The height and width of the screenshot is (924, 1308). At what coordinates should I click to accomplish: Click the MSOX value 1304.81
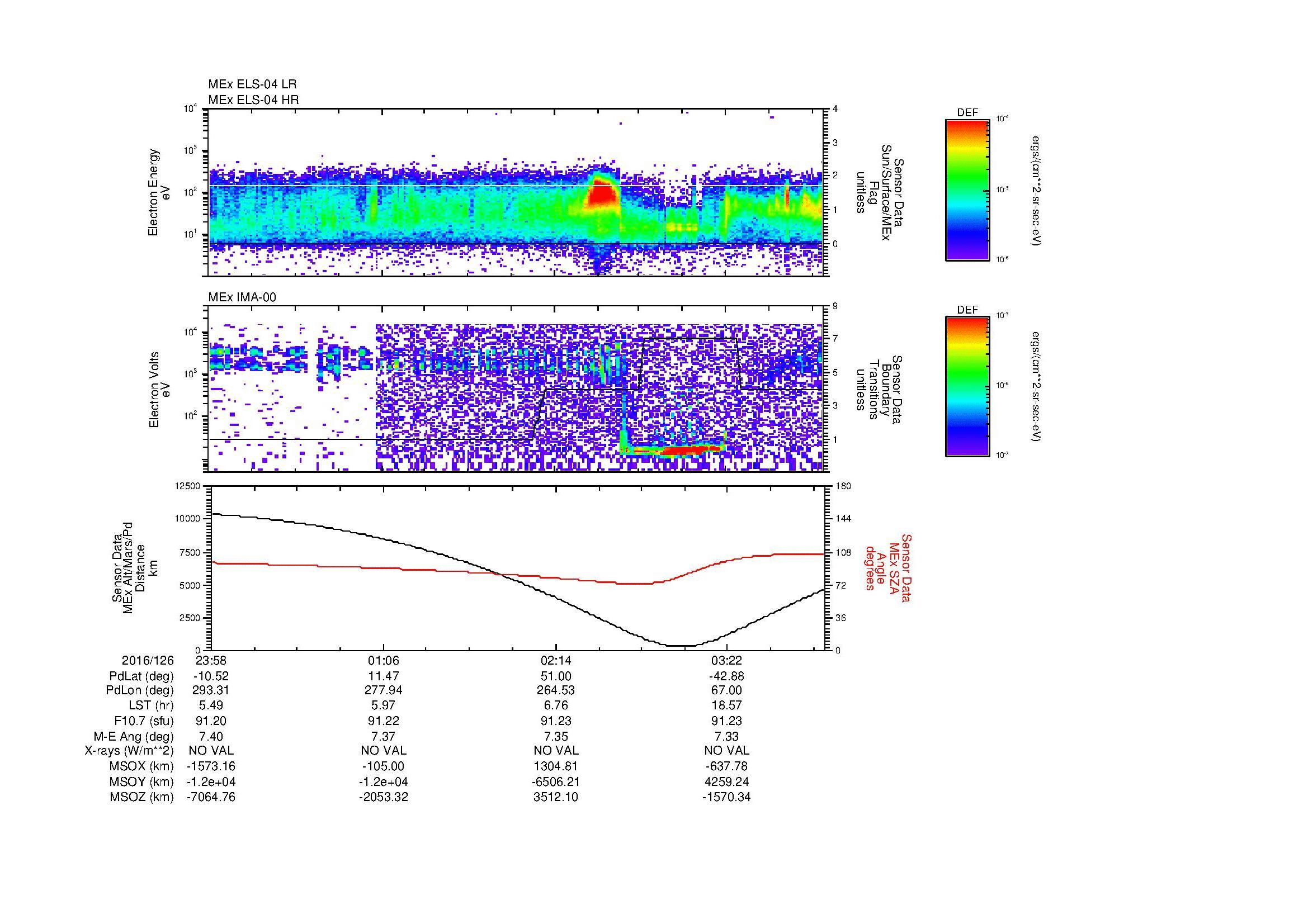(556, 766)
